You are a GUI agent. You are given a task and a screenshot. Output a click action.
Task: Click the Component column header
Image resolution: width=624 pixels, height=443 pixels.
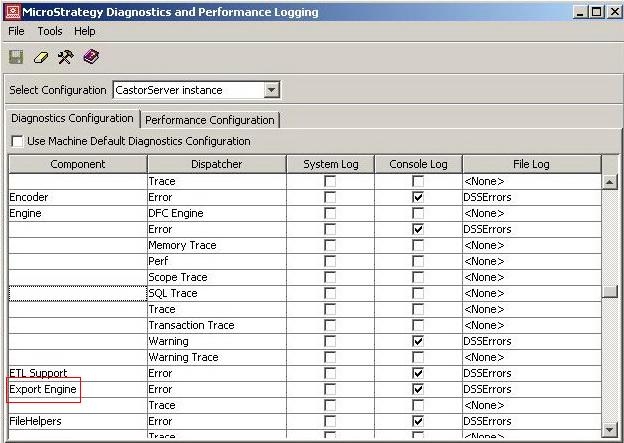pos(77,164)
